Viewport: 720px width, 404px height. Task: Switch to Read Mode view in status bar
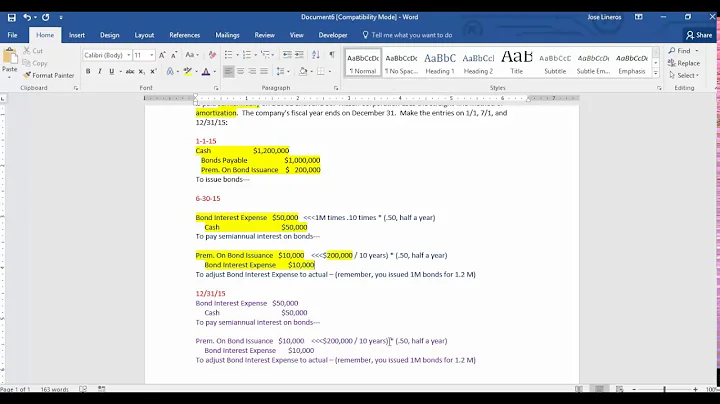[x=579, y=389]
